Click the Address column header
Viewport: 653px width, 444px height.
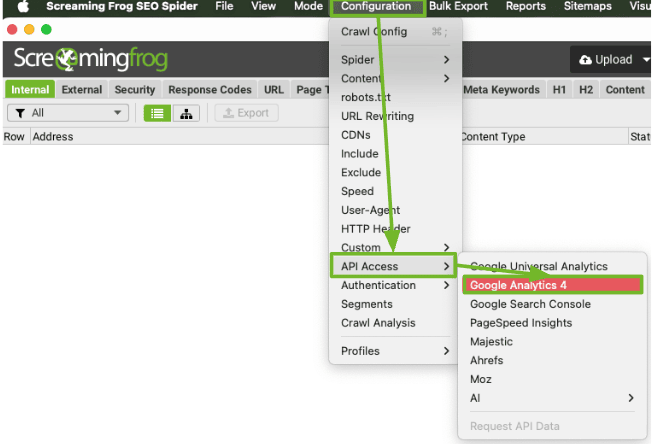(x=52, y=137)
